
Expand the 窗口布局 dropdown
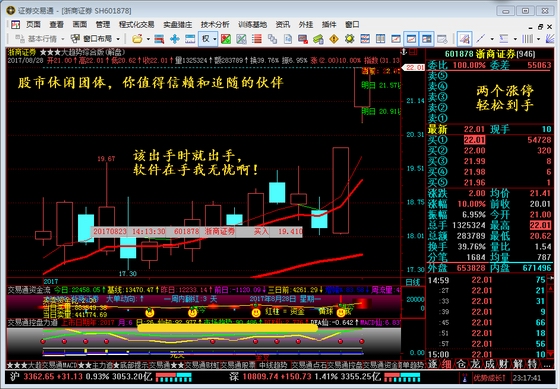(118, 39)
